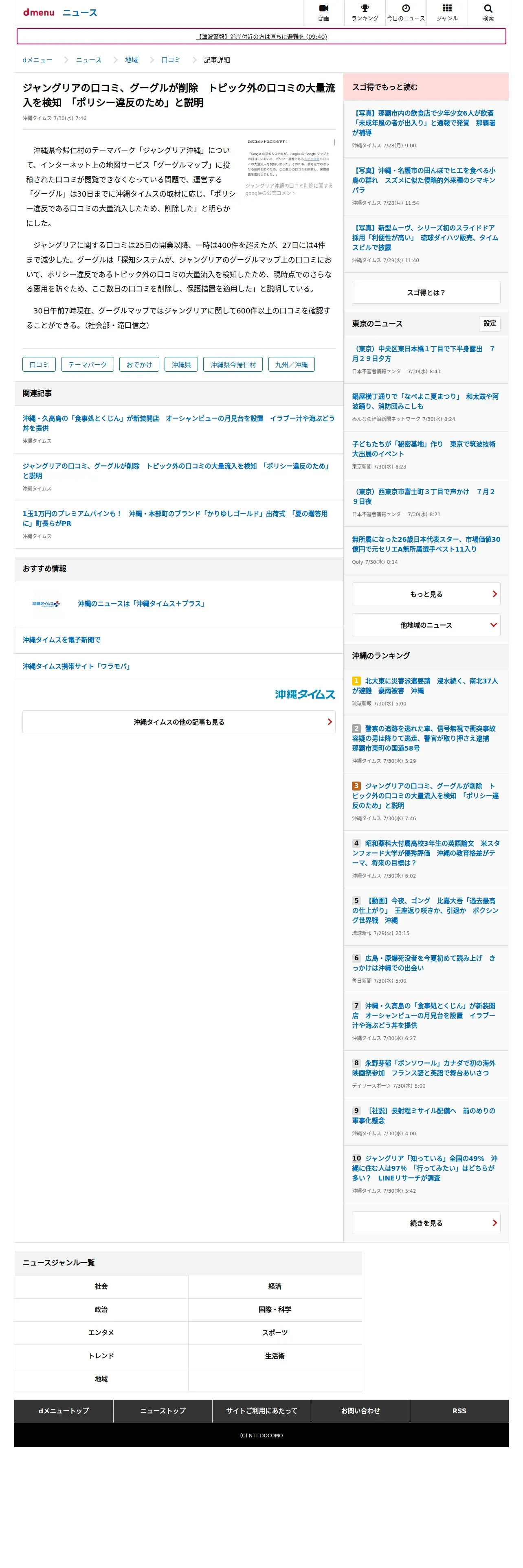This screenshot has width=523, height=1568.
Task: Select エンタメ in the genre list
Action: click(101, 1332)
